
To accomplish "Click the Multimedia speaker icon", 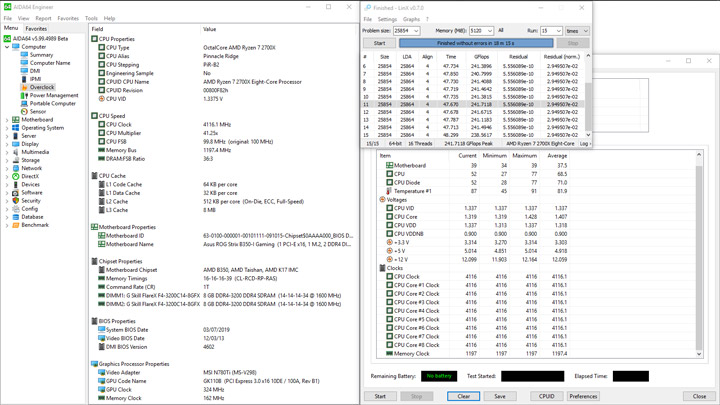I will 16,152.
